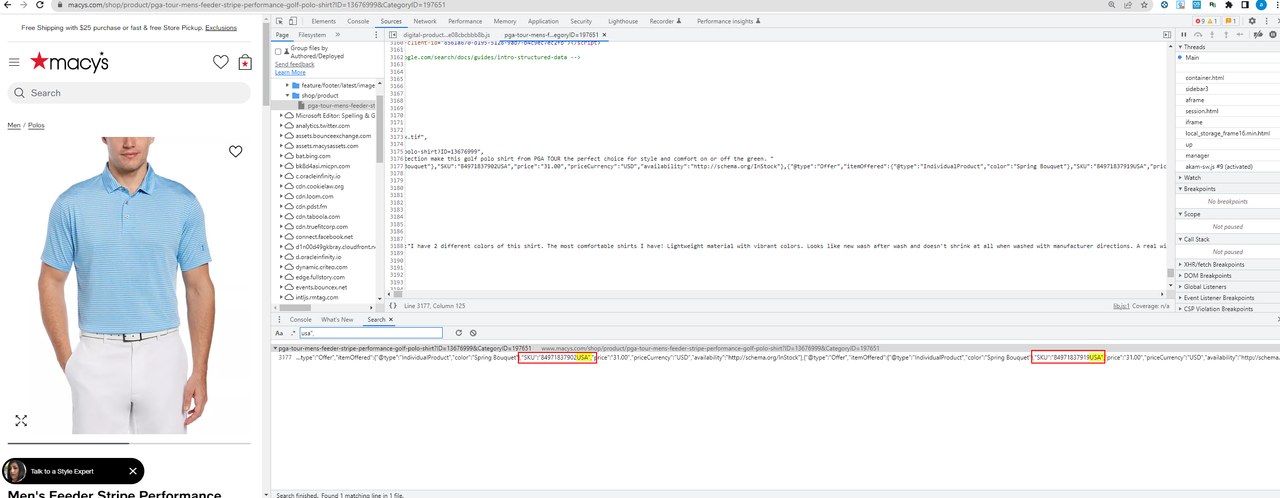
Task: Click Step over next function call
Action: click(1199, 35)
